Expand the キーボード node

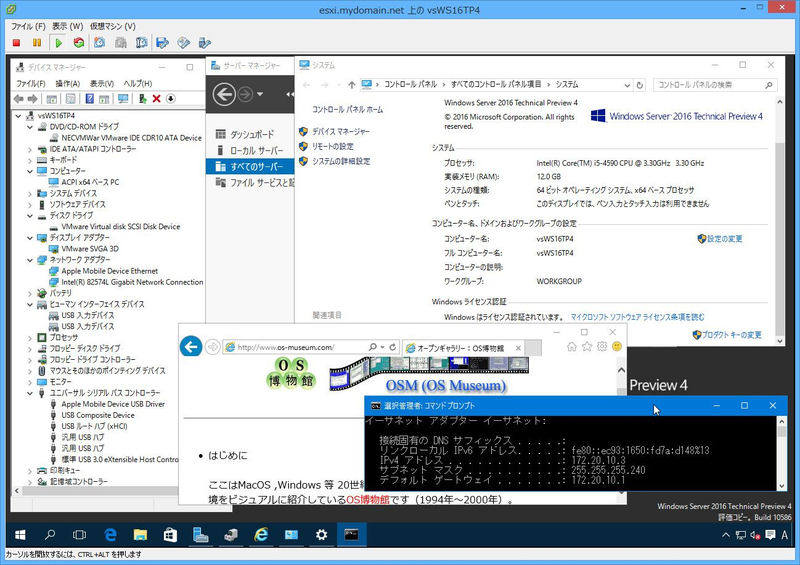[x=30, y=160]
